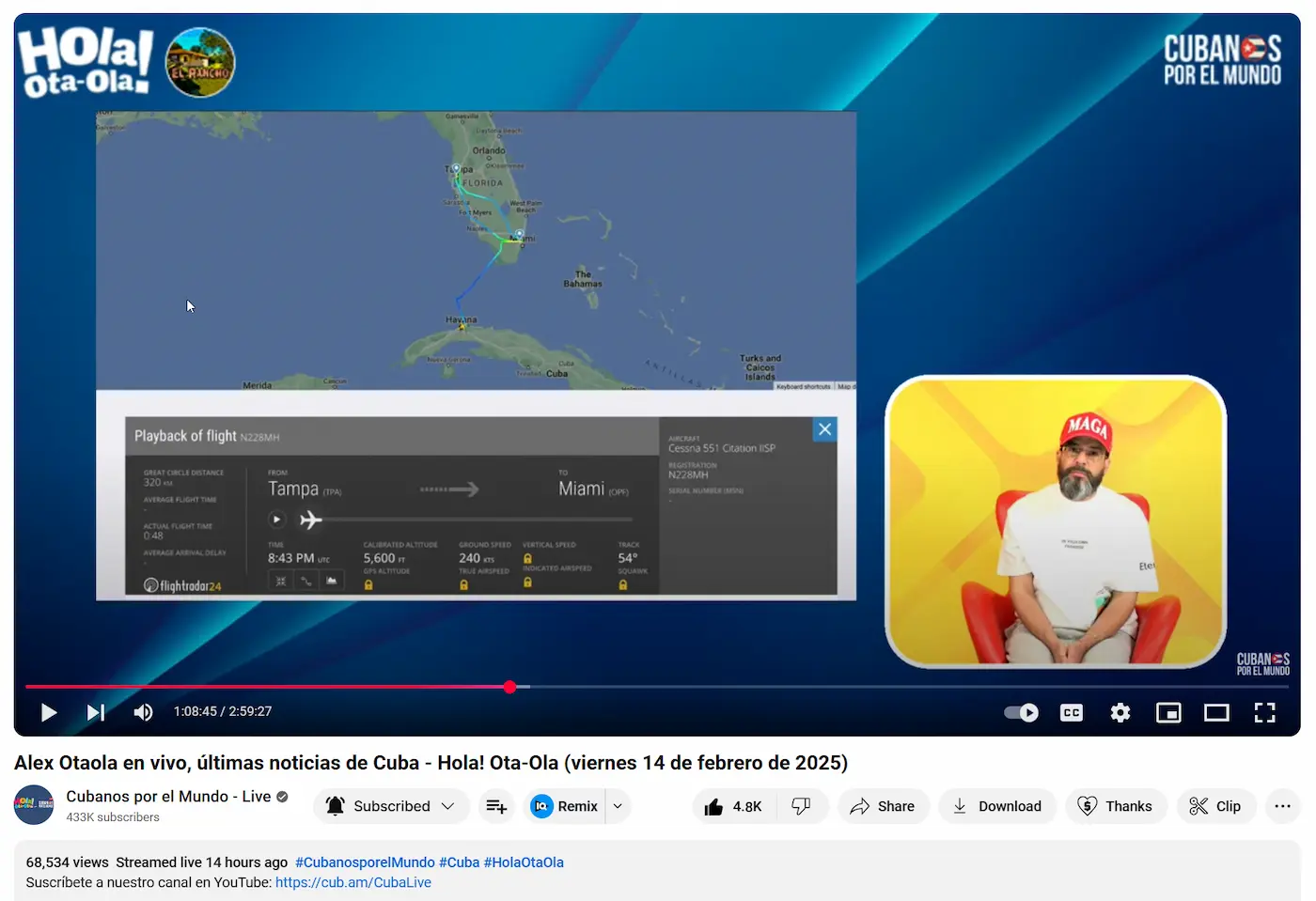Open Cubanos por el Mundo - Live channel name
Viewport: 1316px width, 901px height.
pyautogui.click(x=168, y=796)
